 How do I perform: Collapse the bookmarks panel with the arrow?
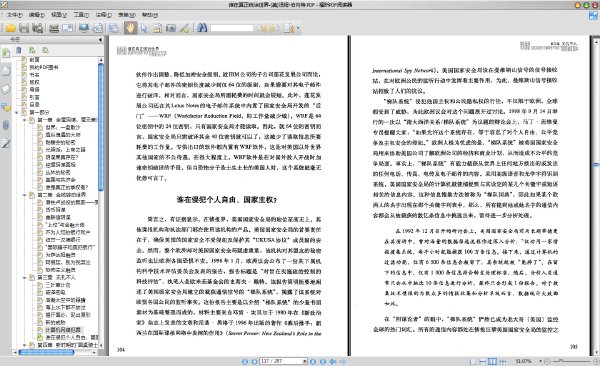100,39
